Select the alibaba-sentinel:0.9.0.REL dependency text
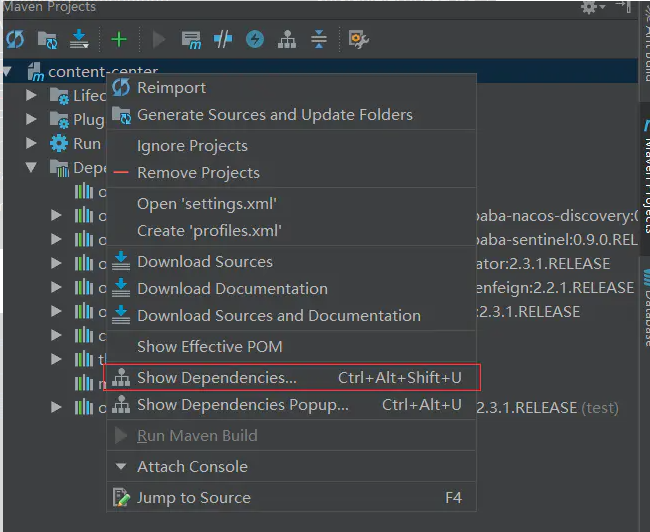Viewport: 650px width, 532px height. pos(557,240)
